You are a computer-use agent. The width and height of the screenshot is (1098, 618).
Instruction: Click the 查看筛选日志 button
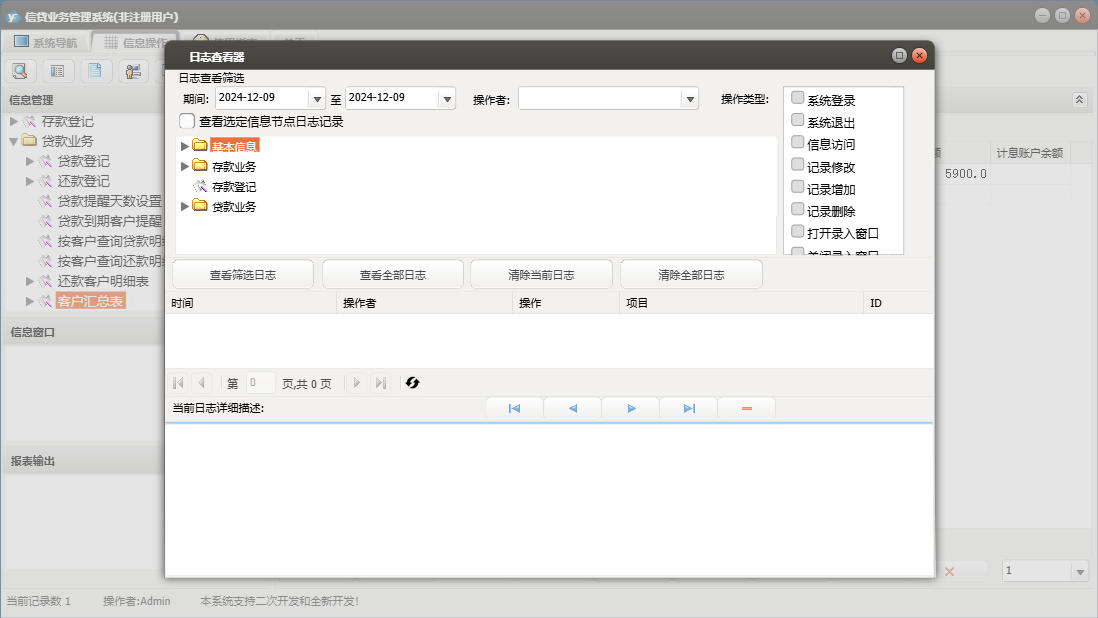click(243, 275)
